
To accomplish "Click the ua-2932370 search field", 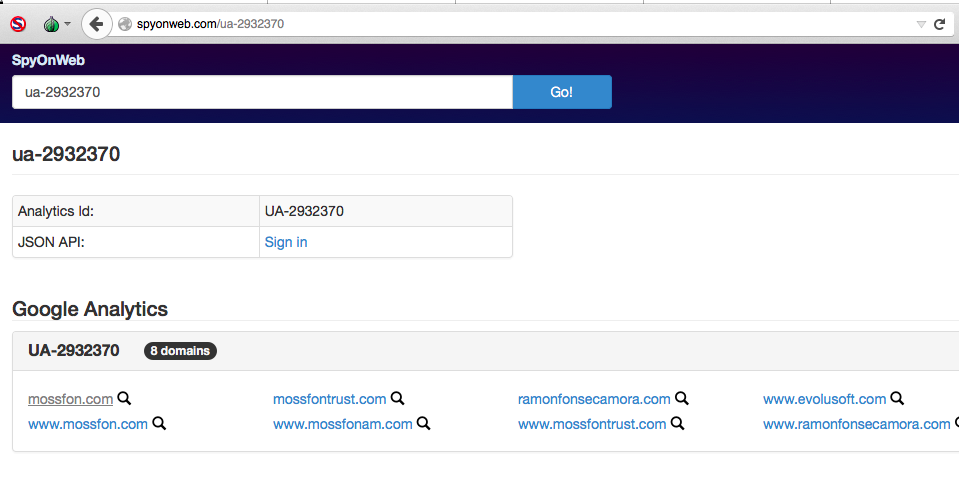I will coord(262,92).
